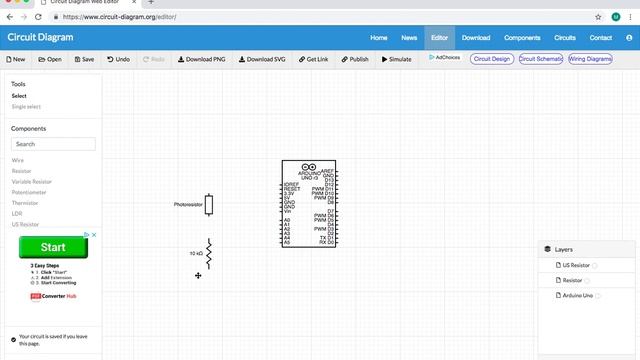Publish the circuit
This screenshot has height=360, width=640.
pos(355,59)
